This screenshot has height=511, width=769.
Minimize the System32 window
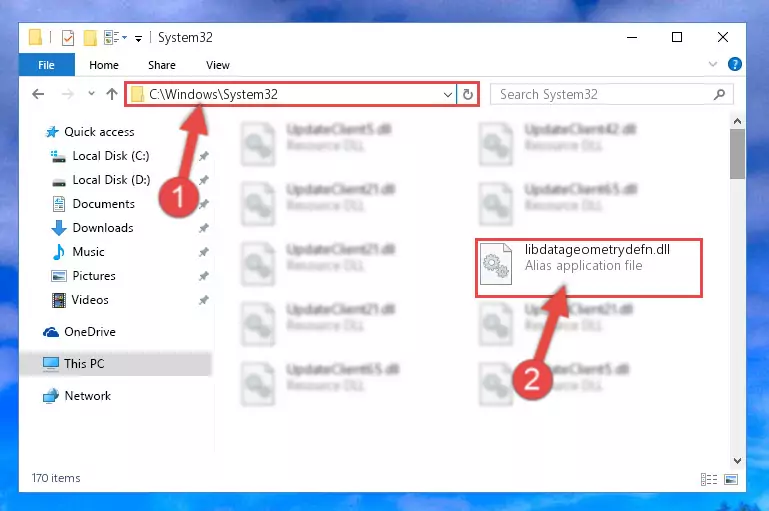click(x=632, y=37)
